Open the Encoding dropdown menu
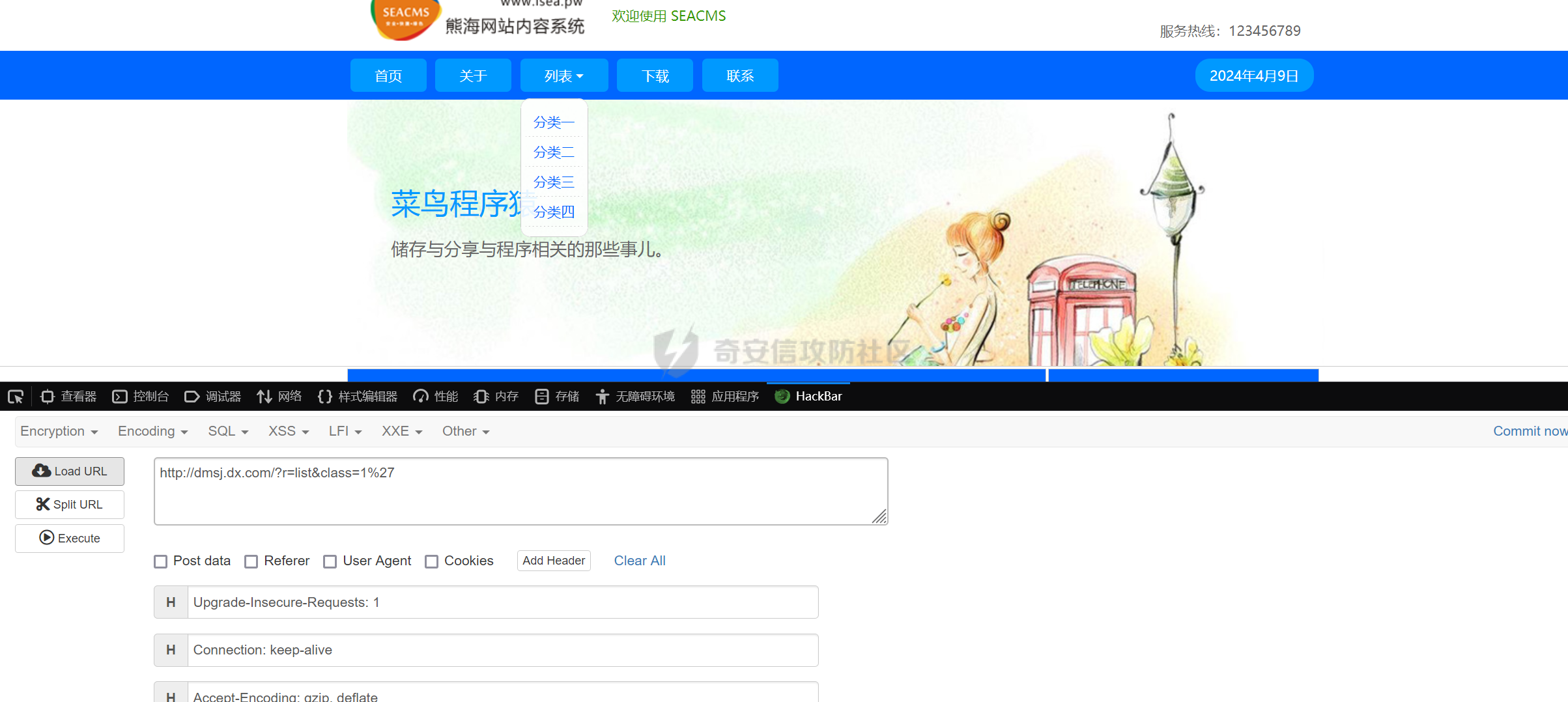Image resolution: width=1568 pixels, height=702 pixels. coord(152,431)
